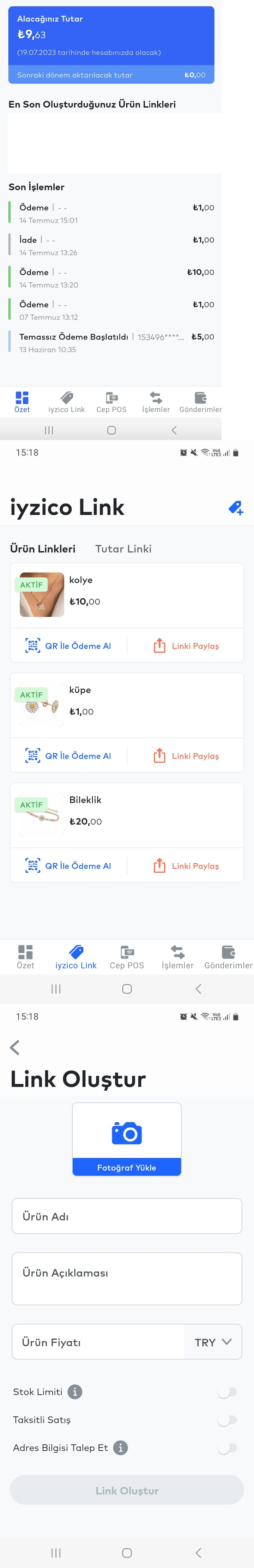Open İşlemler in the top navigation bar
The width and height of the screenshot is (254, 1568).
pos(156,402)
